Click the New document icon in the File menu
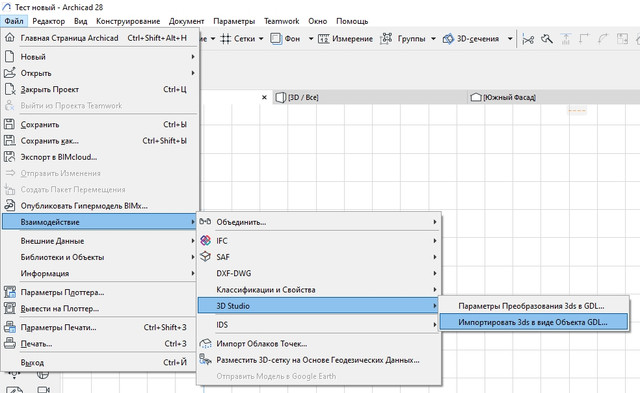The height and width of the screenshot is (393, 640). pos(9,57)
